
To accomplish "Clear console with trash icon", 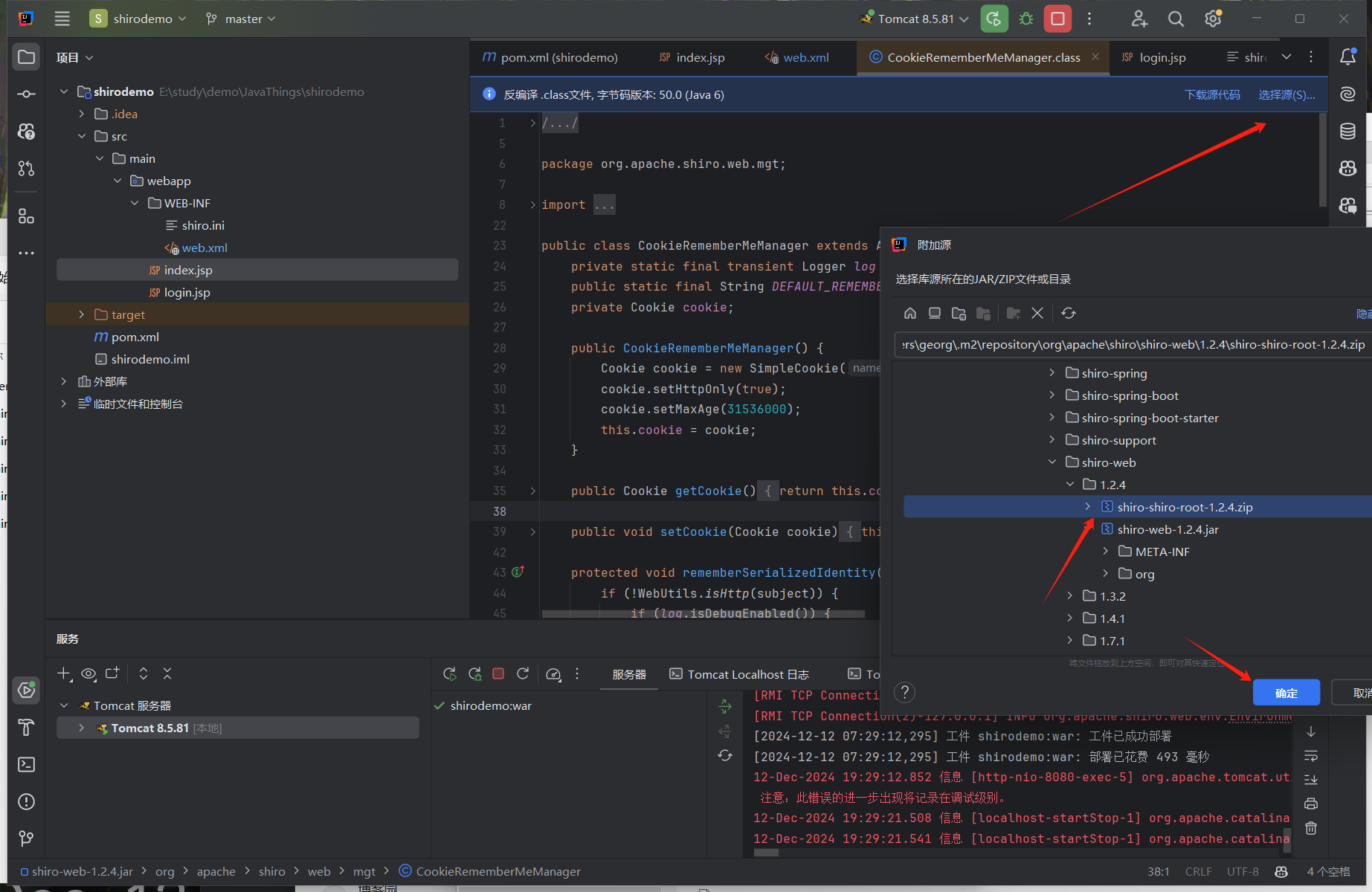I will [1311, 828].
